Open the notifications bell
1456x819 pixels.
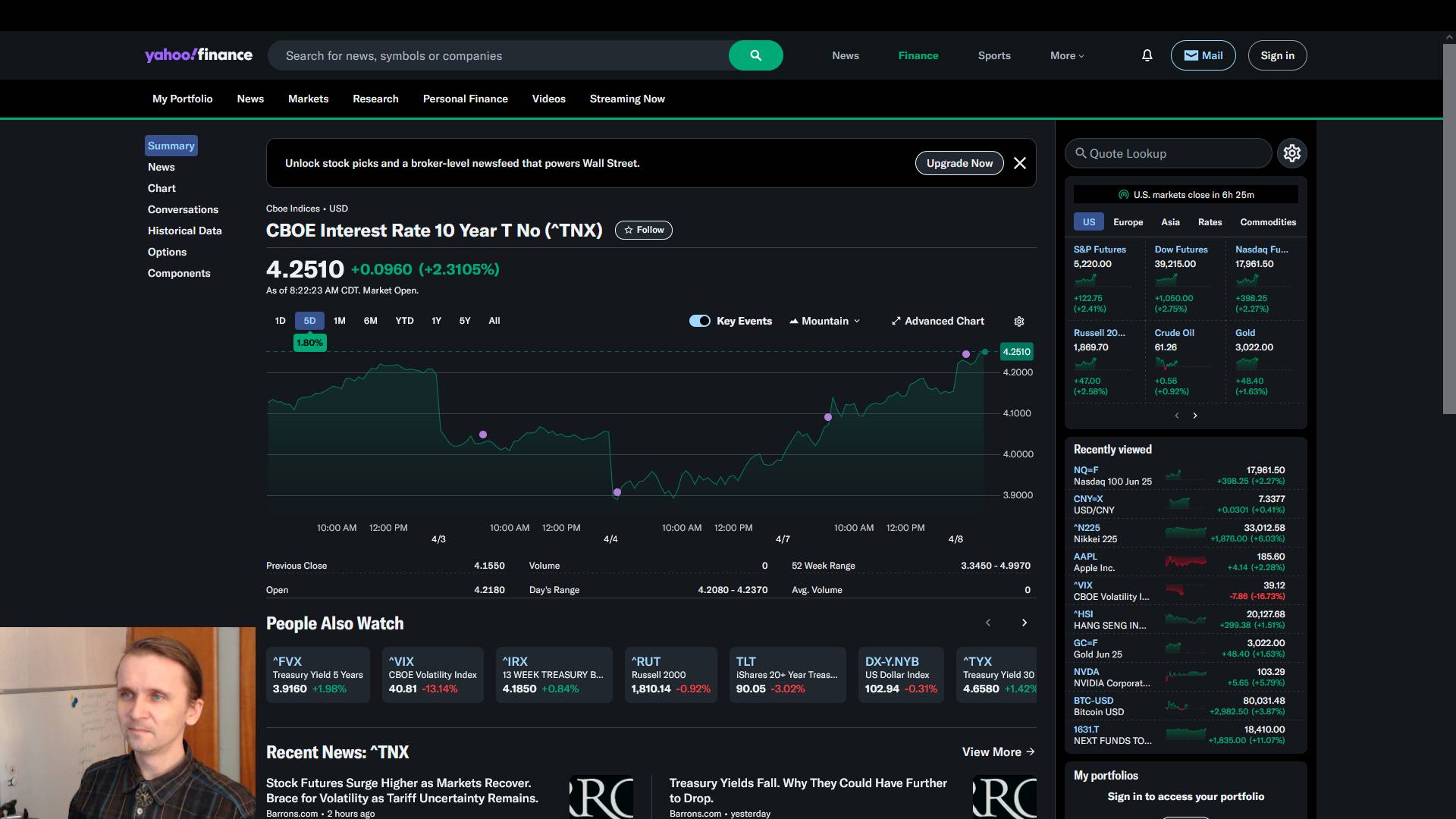1147,55
